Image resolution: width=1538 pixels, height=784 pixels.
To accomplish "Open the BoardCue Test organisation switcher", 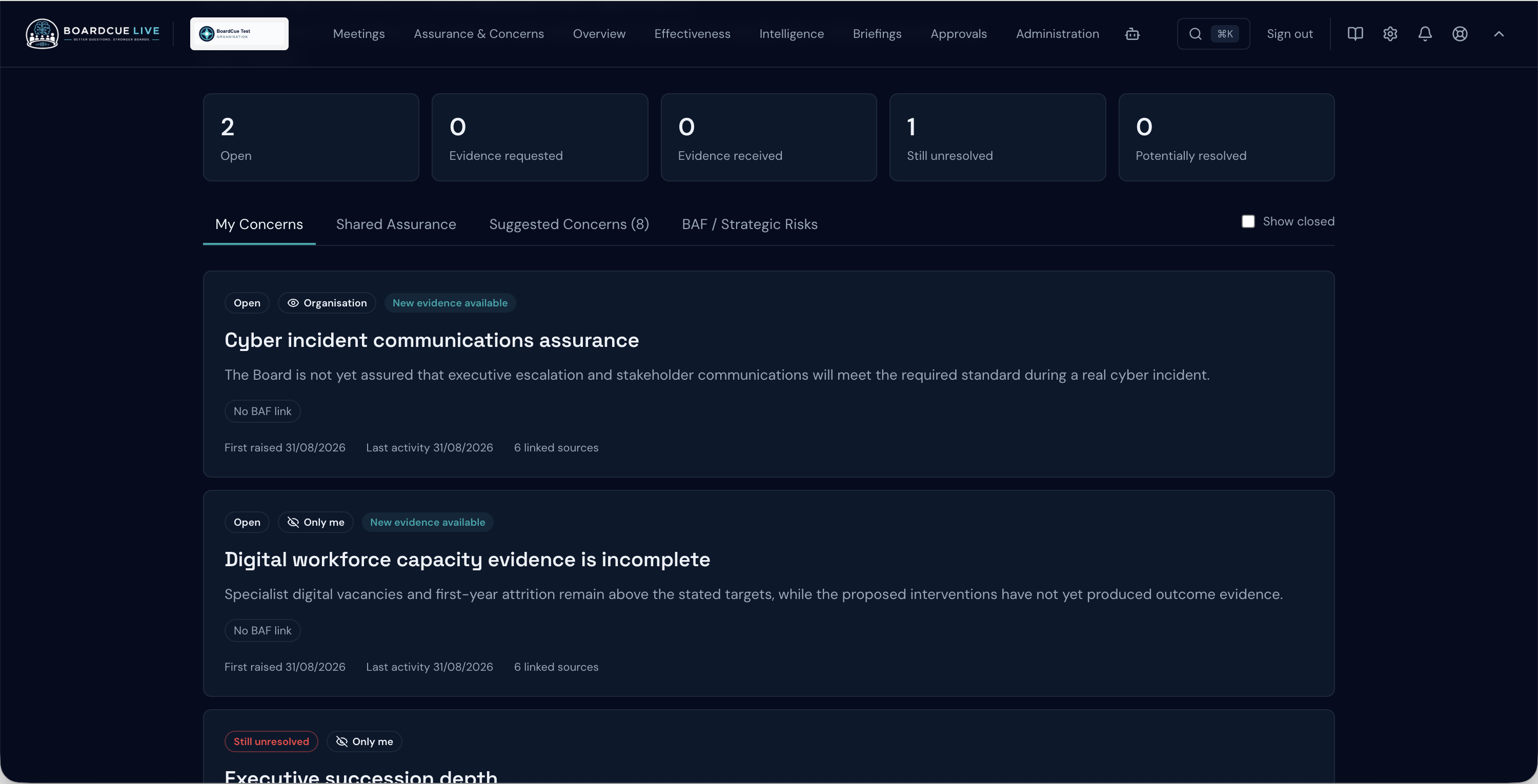I will click(x=239, y=33).
